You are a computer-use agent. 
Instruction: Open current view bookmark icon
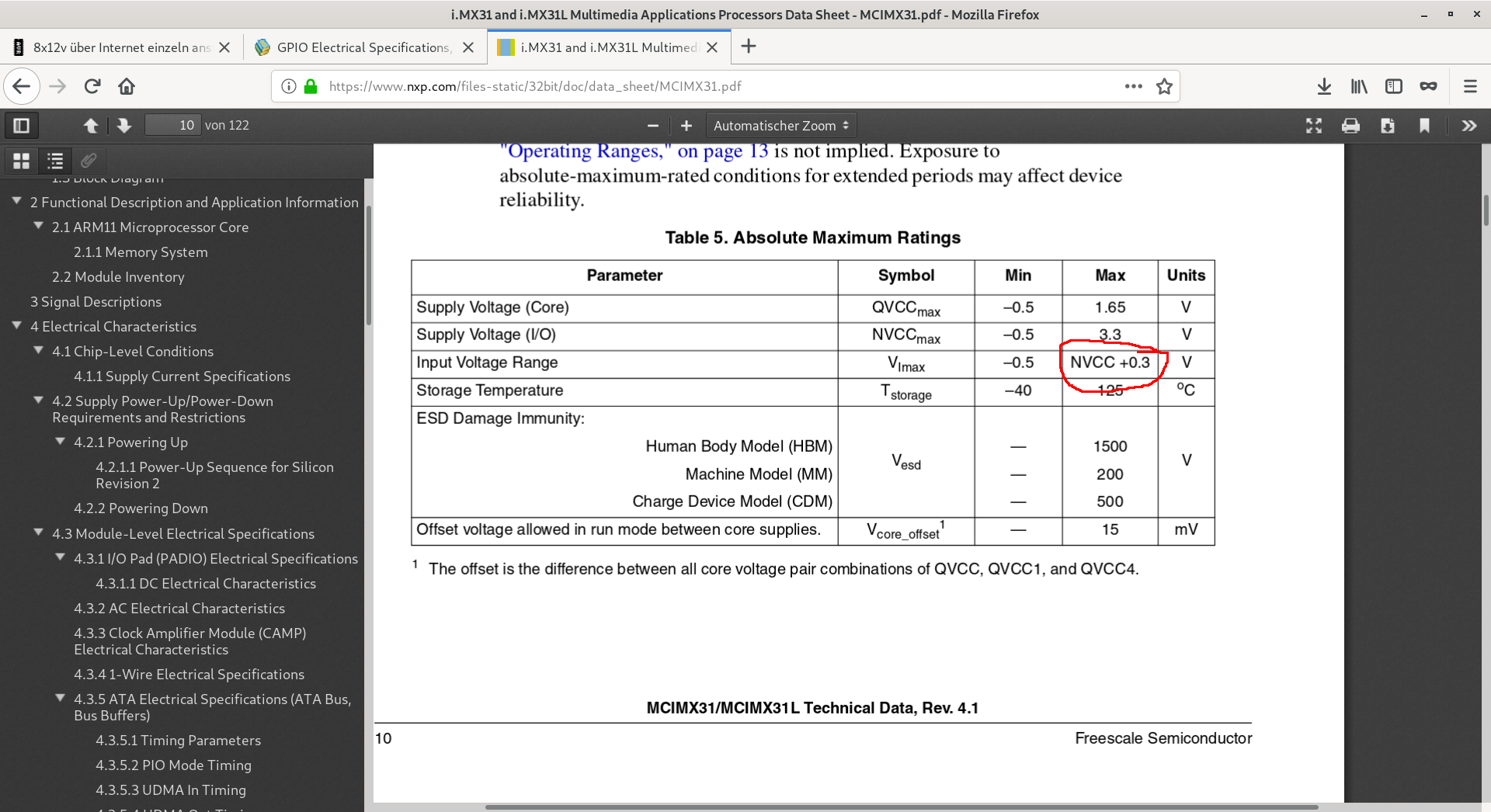click(1424, 125)
